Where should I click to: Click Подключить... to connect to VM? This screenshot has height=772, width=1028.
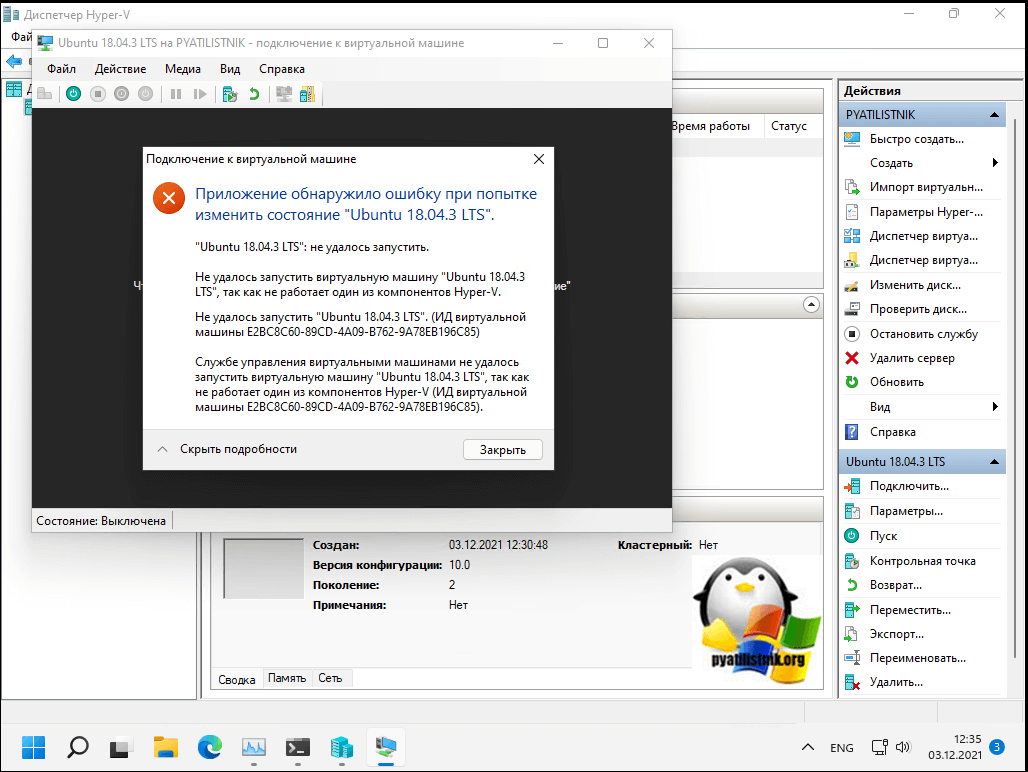(908, 486)
